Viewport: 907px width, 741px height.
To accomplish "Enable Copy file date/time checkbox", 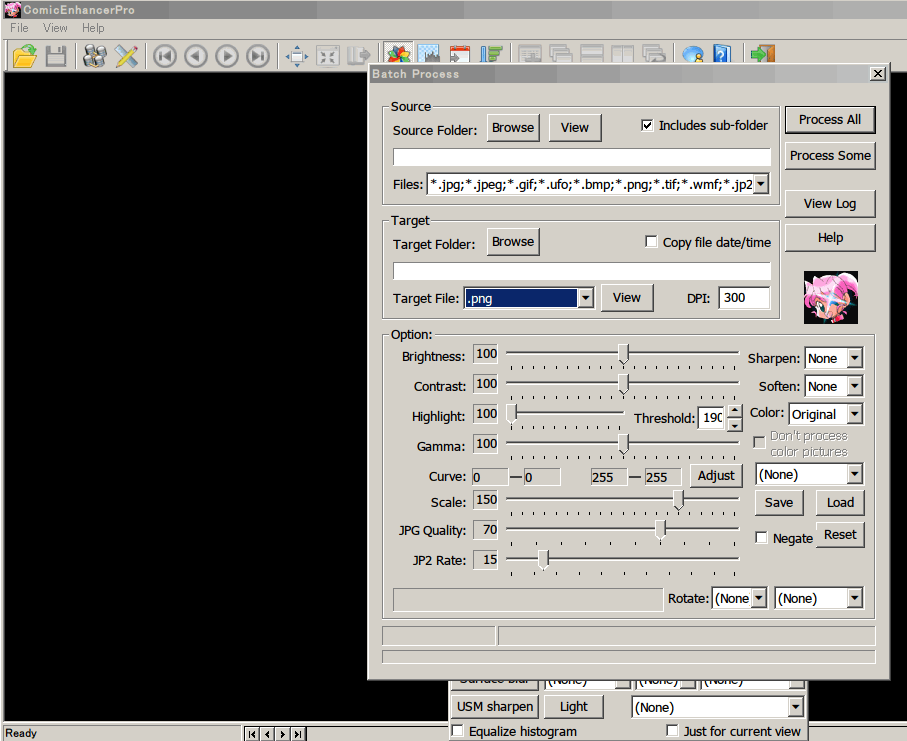I will (651, 242).
